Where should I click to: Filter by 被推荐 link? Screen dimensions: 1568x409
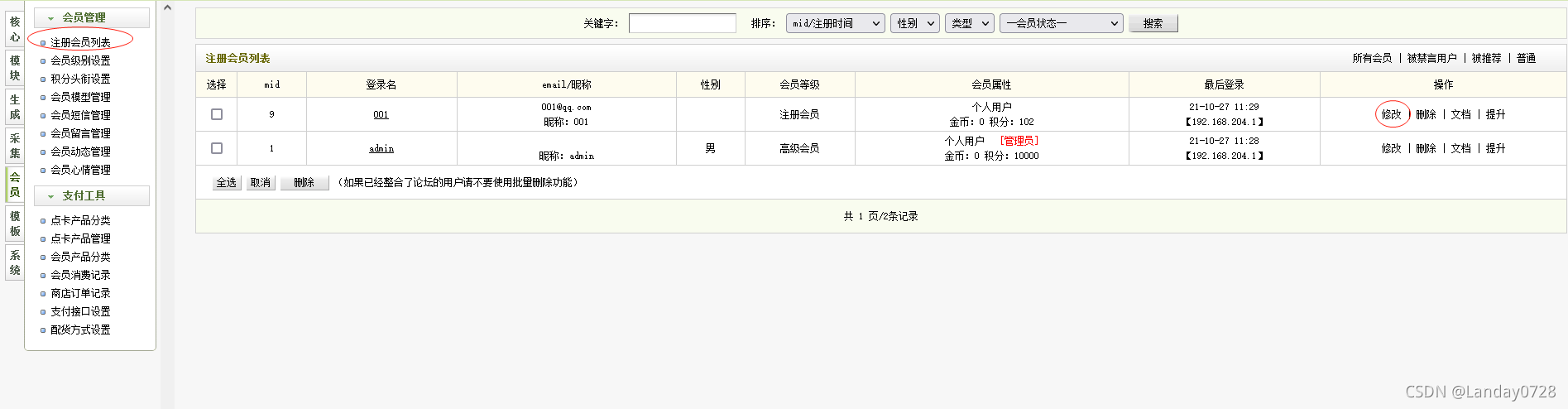pyautogui.click(x=1486, y=58)
